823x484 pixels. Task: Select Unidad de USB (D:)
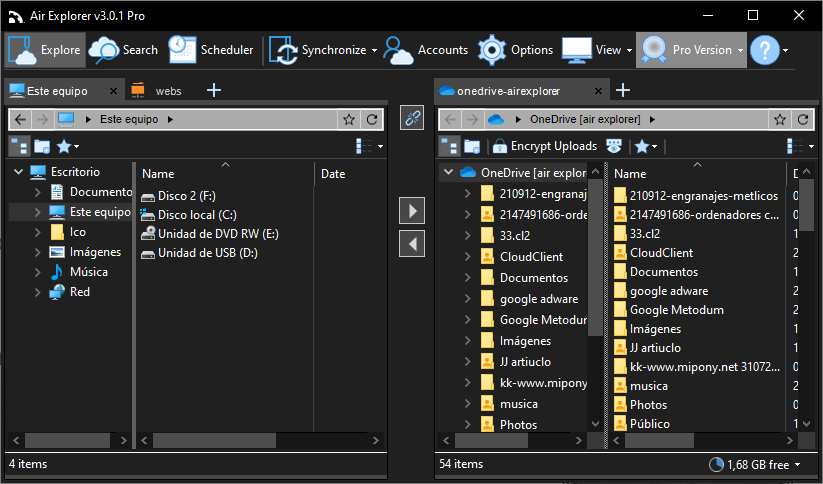[x=199, y=252]
